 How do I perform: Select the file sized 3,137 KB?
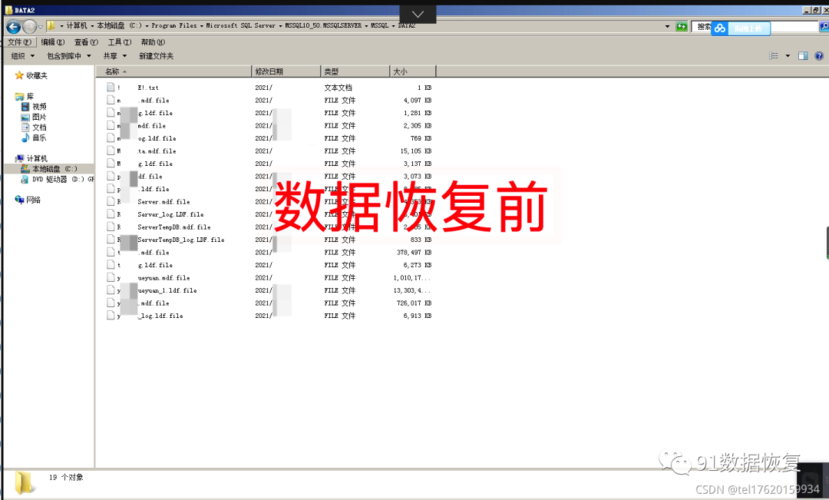coord(269,164)
